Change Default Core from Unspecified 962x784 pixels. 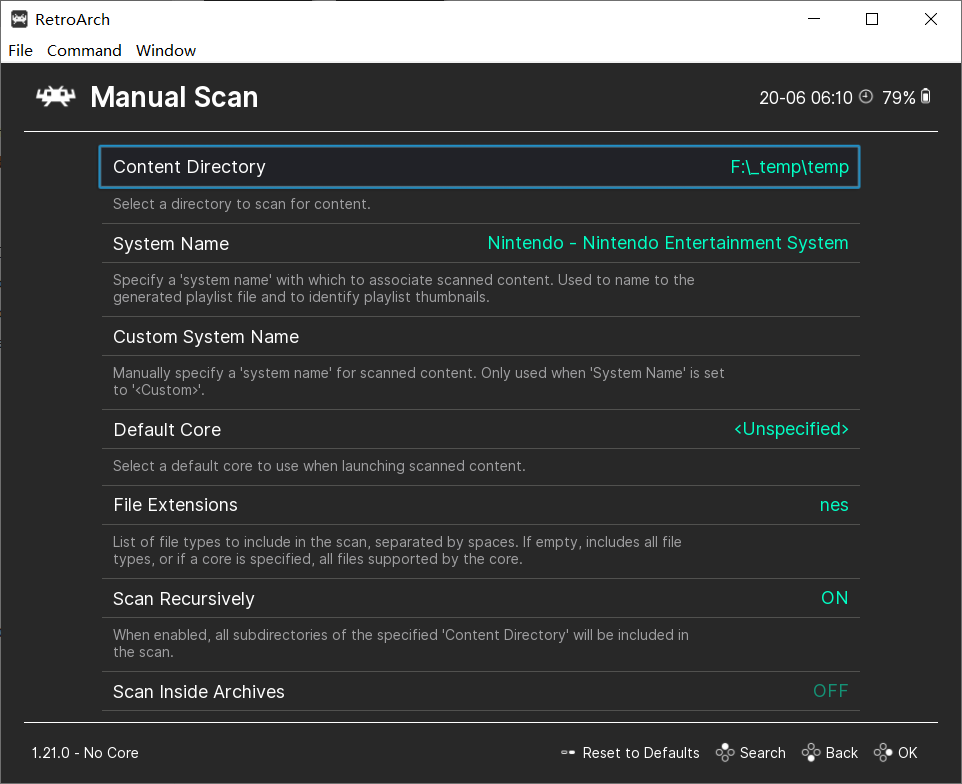791,429
